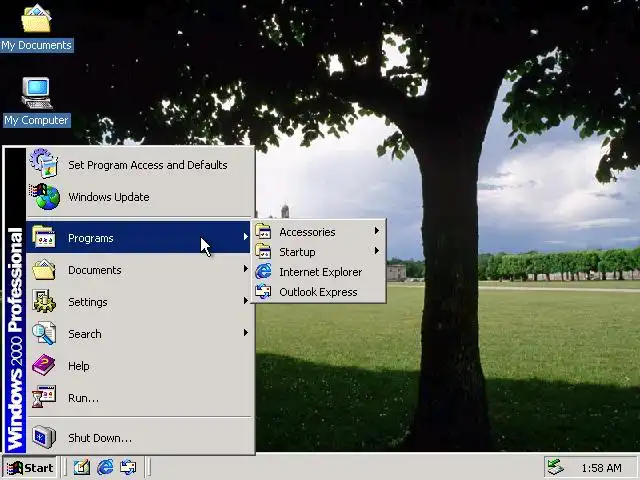Expand the Search submenu arrow
640x480 pixels.
click(x=245, y=333)
